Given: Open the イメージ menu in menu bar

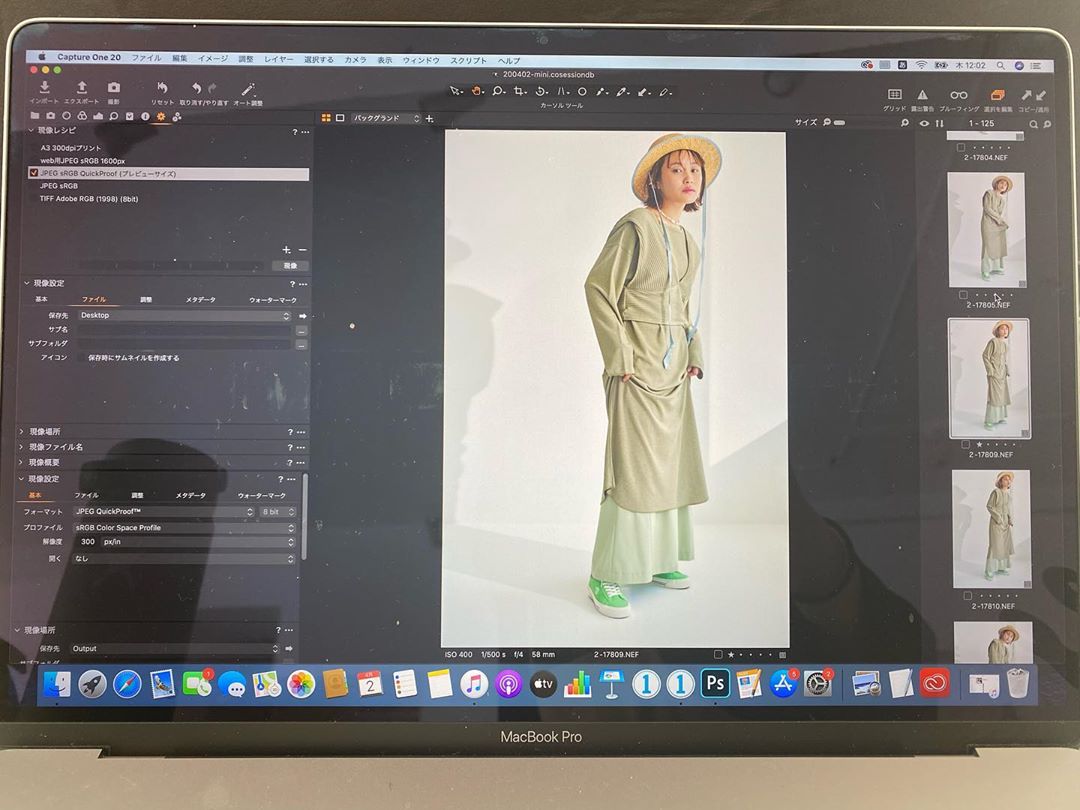Looking at the screenshot, I should coord(212,60).
